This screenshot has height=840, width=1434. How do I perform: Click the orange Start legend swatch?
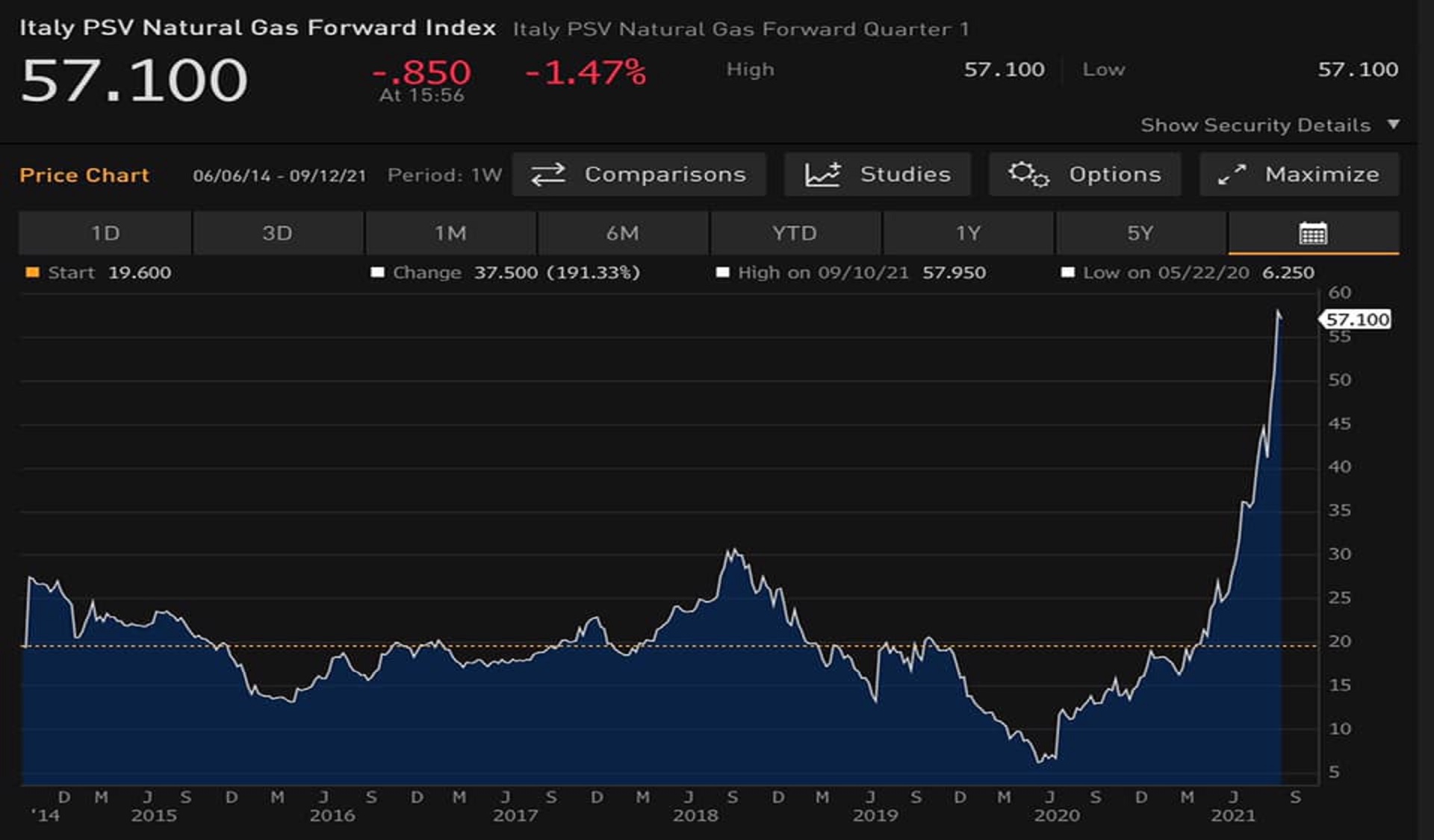(32, 273)
